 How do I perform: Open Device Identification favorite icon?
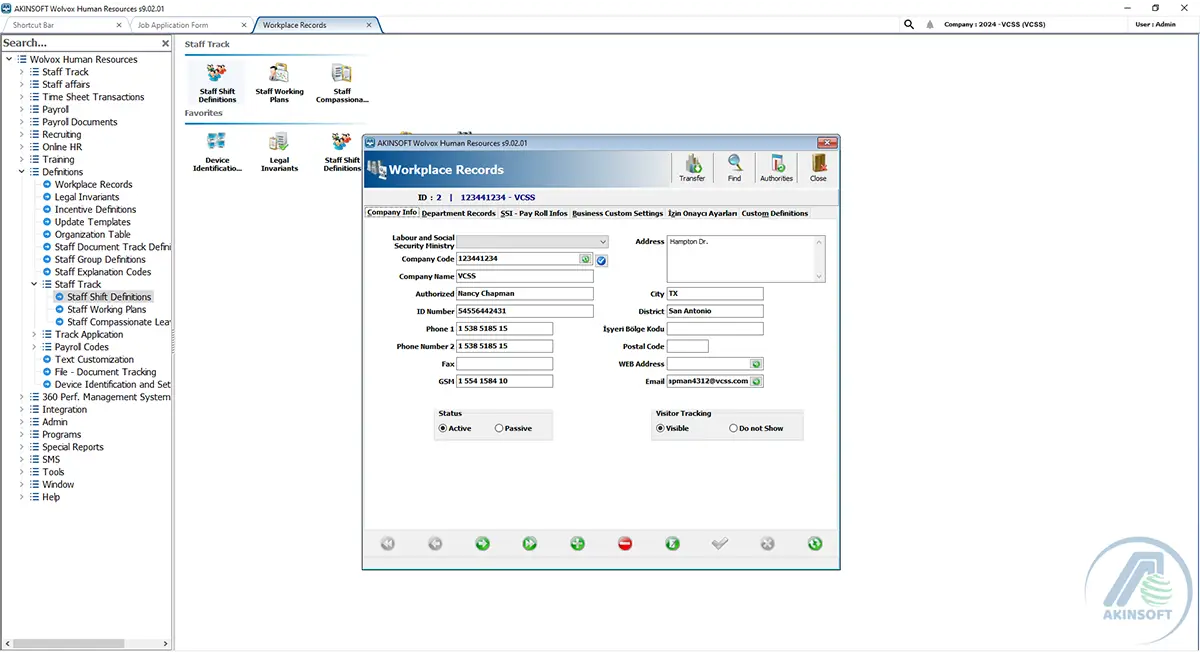pos(217,152)
